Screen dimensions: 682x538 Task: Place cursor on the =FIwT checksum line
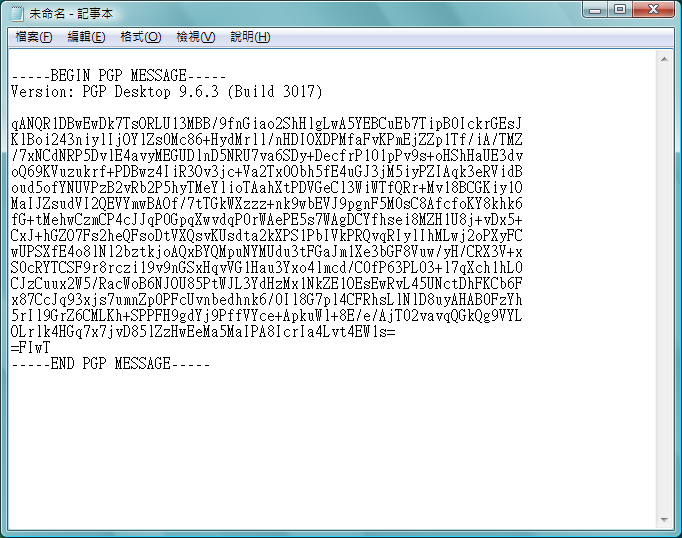click(x=30, y=348)
